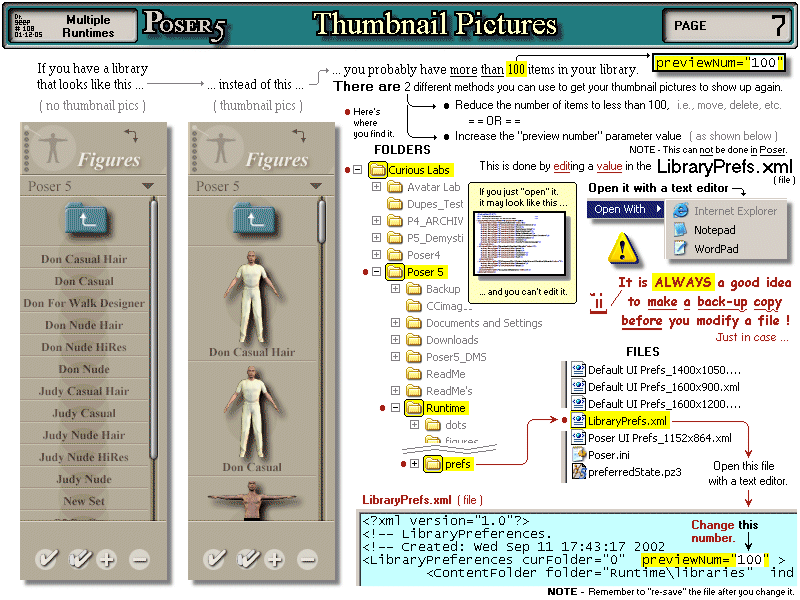800x600 pixels.
Task: Click the minus button in the thumbnail library panel
Action: pyautogui.click(x=307, y=560)
